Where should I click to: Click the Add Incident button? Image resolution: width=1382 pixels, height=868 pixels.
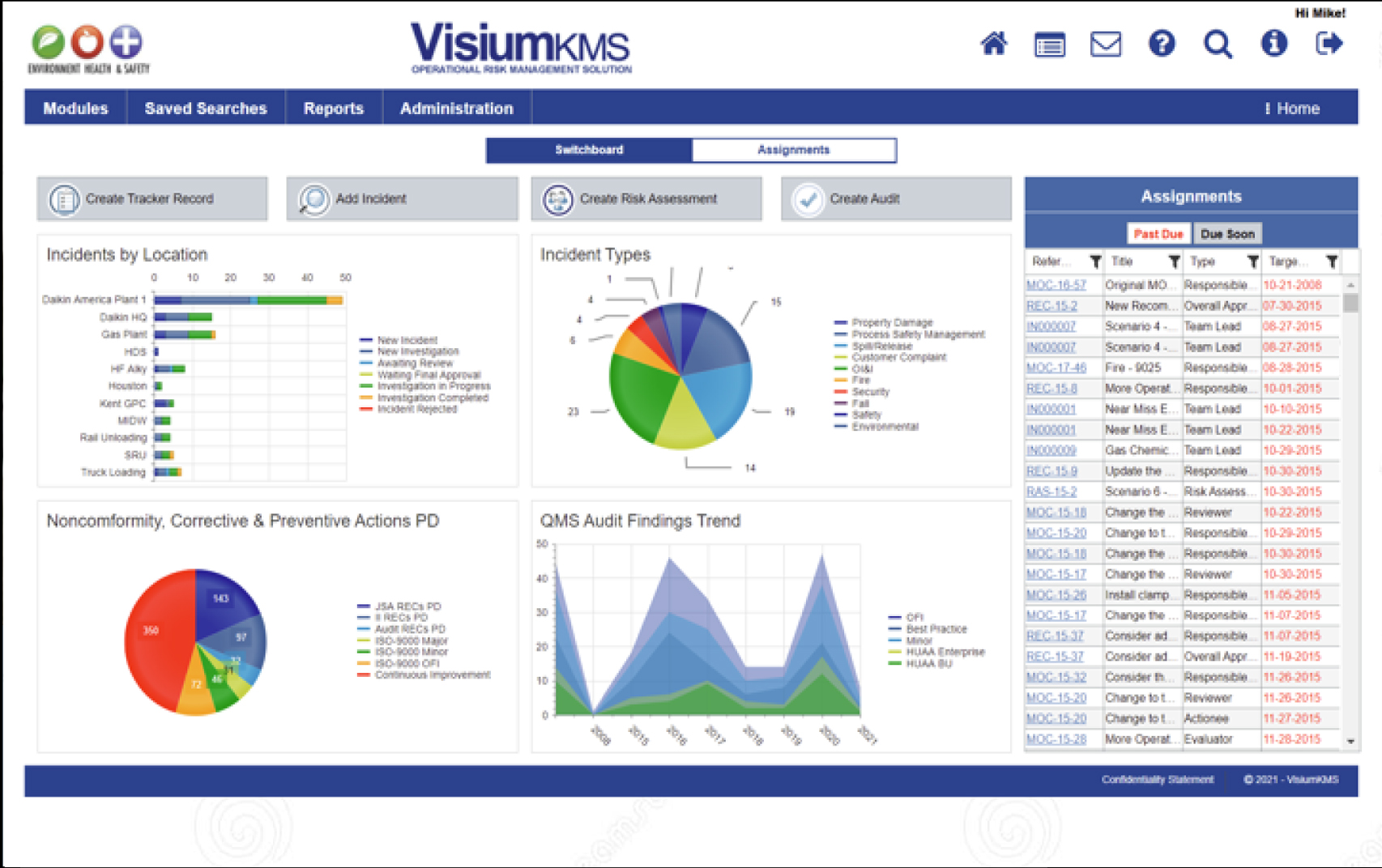tap(402, 198)
